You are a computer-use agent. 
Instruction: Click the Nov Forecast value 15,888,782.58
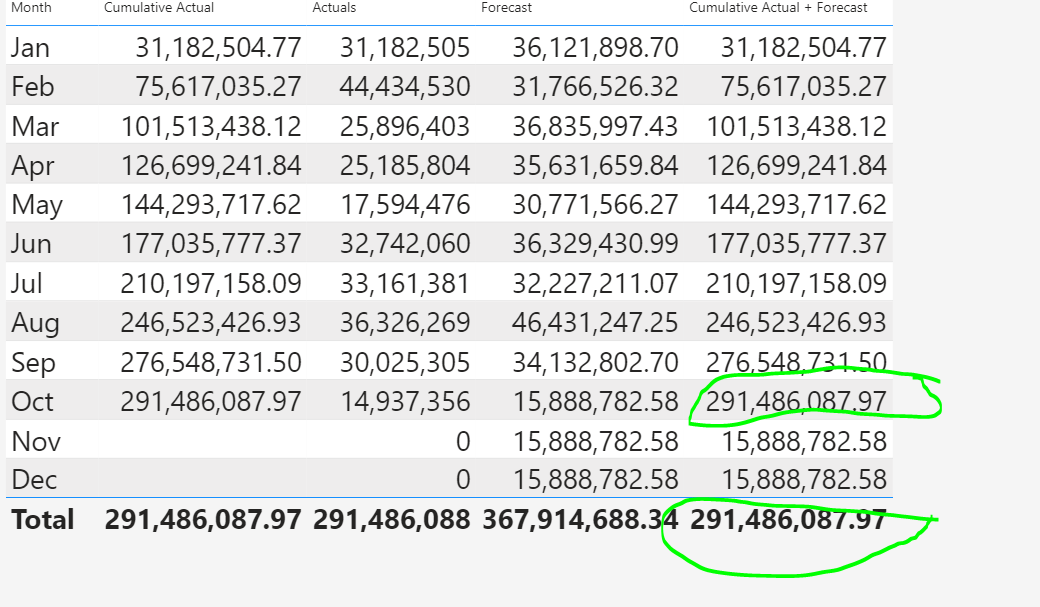596,442
